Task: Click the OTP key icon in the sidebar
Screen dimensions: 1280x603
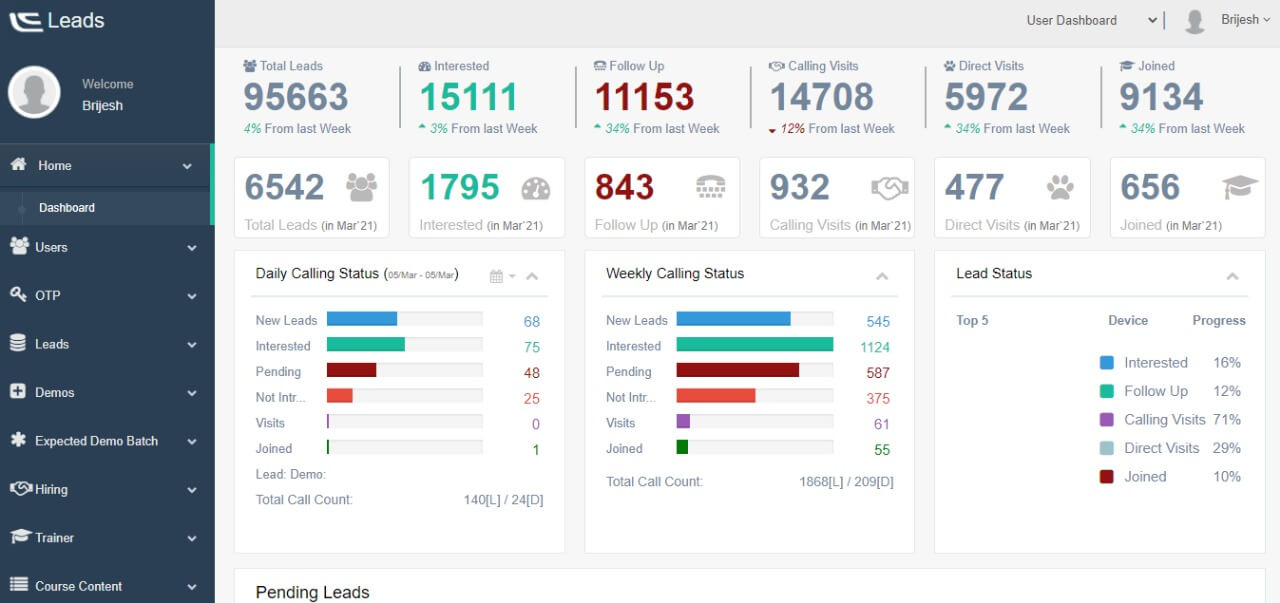Action: (x=20, y=295)
